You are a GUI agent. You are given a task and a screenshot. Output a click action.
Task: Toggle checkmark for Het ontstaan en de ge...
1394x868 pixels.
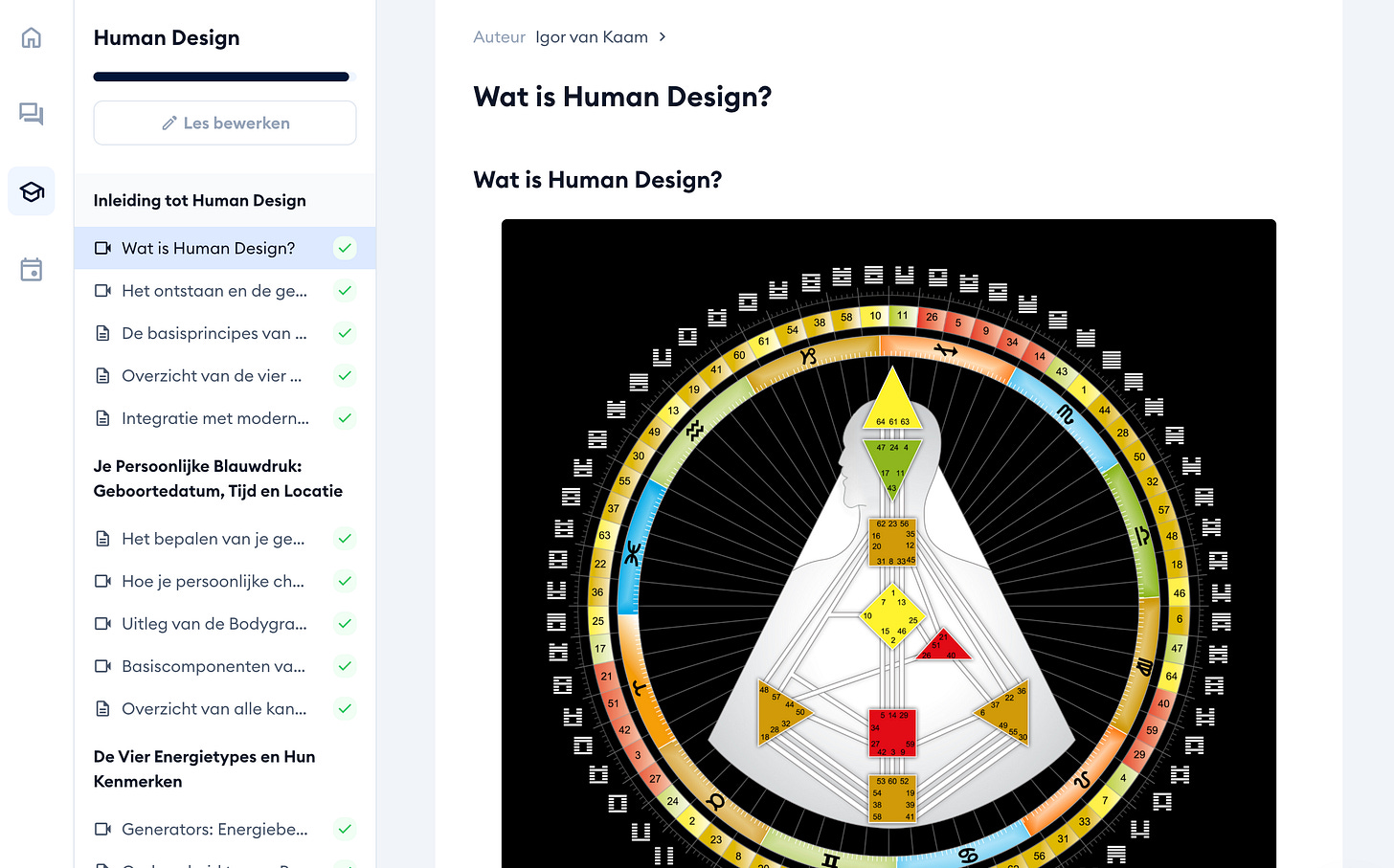345,291
